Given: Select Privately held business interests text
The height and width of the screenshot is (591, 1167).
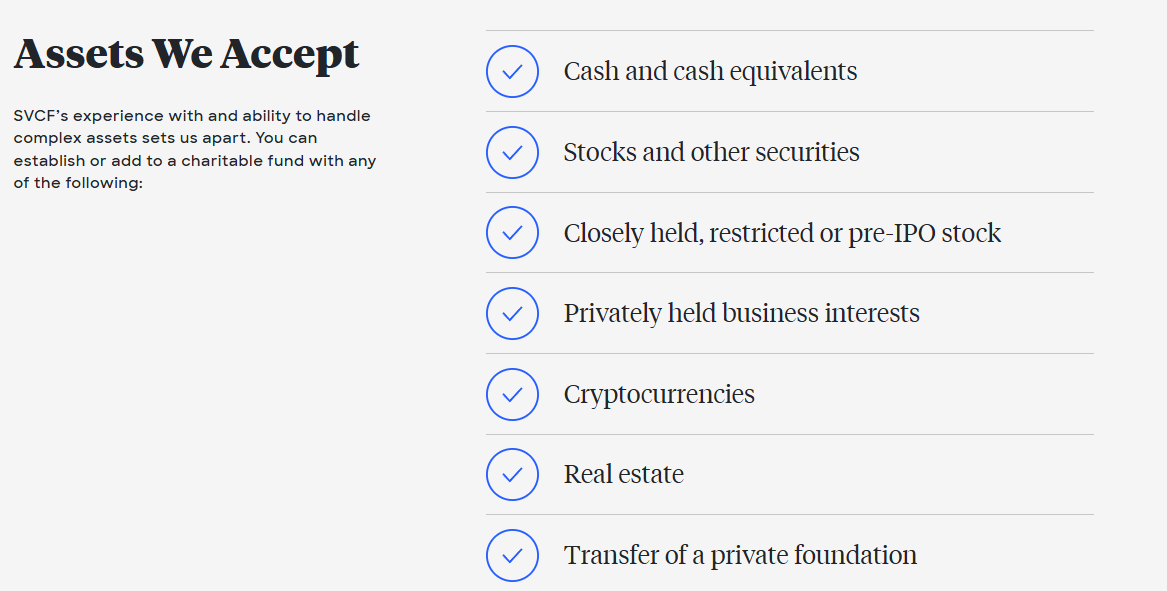Looking at the screenshot, I should (x=741, y=313).
